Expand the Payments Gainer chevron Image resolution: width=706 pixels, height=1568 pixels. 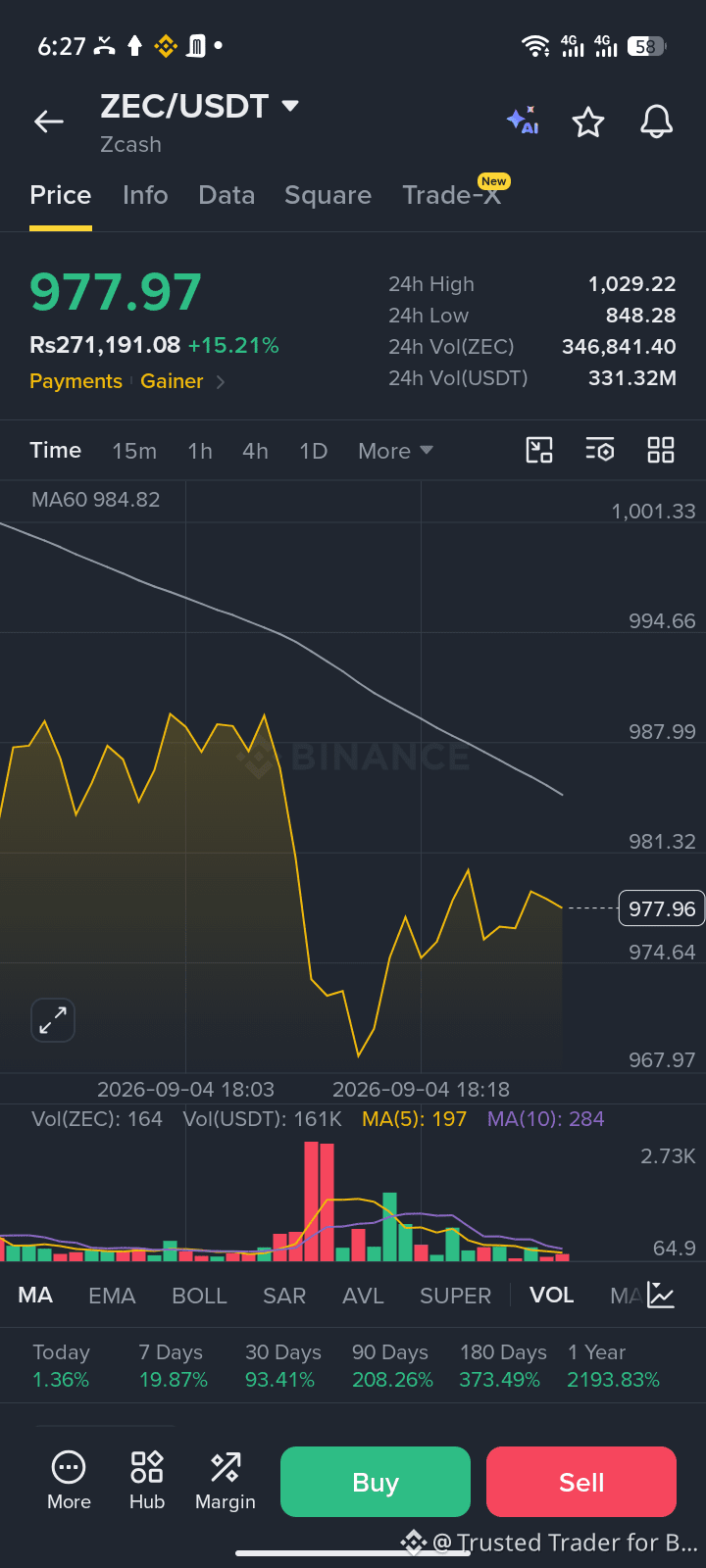(221, 382)
